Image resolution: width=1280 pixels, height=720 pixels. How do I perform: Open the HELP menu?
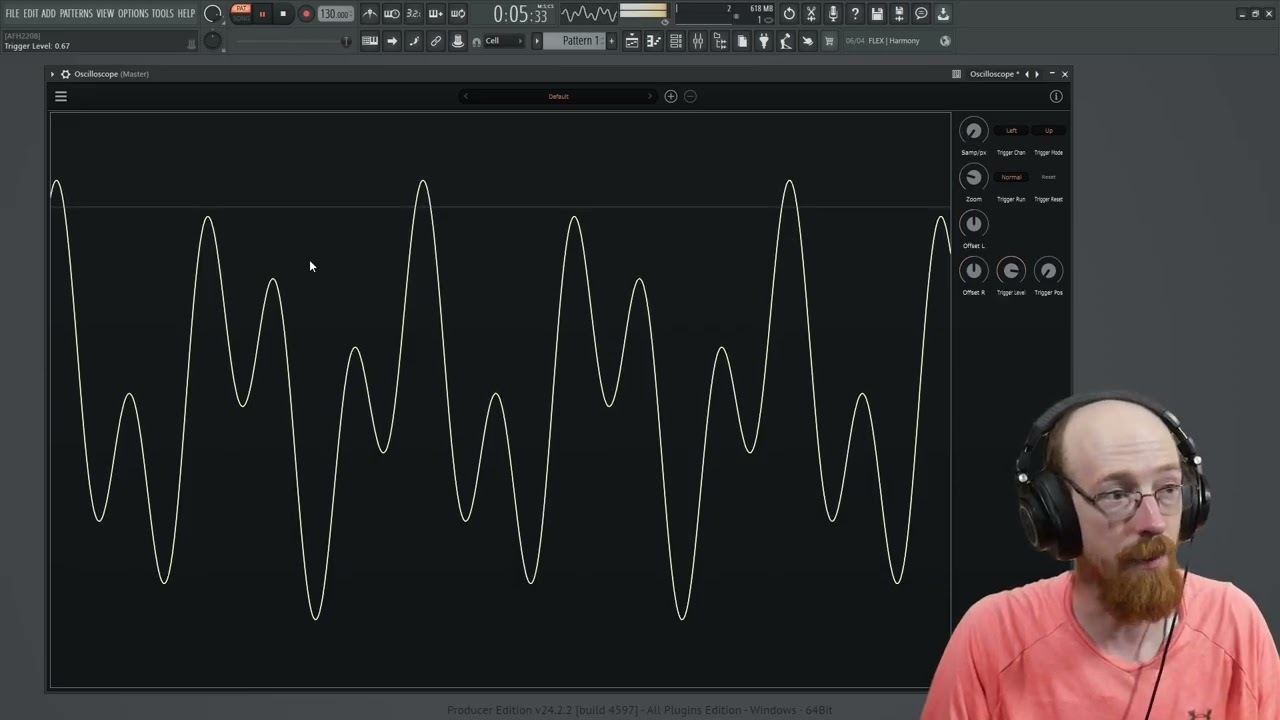[x=186, y=14]
